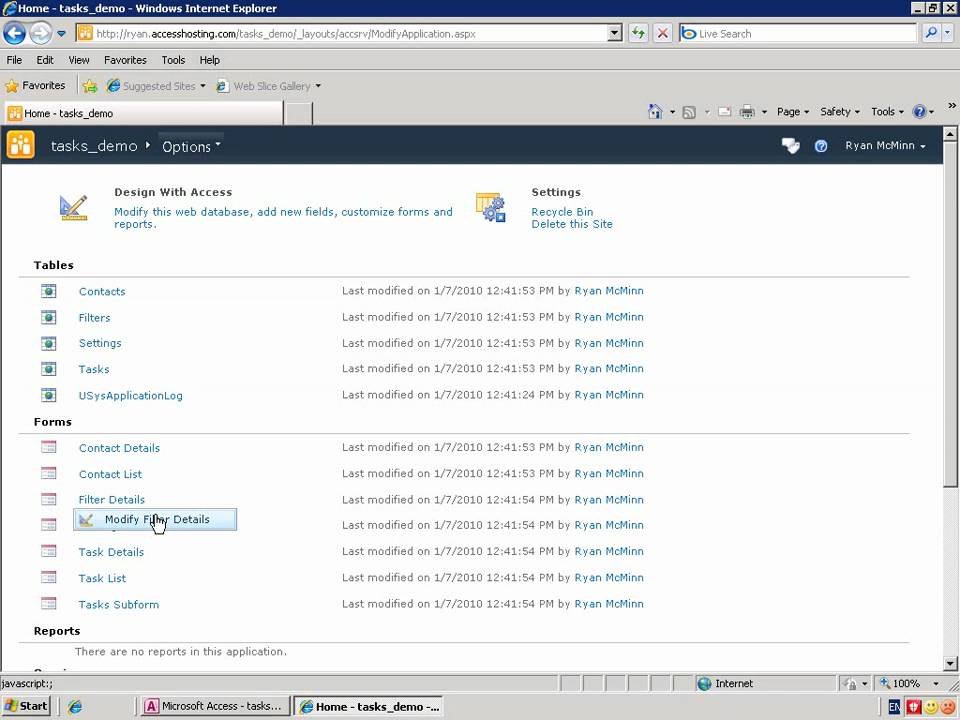Expand the Web Slice Gallery dropdown

pyautogui.click(x=318, y=86)
